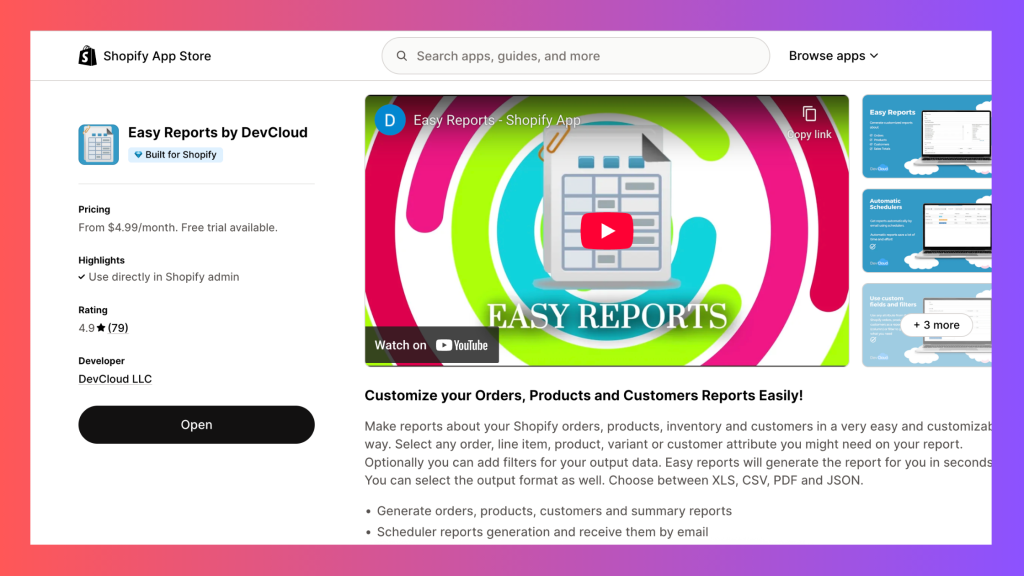Click the Copy link icon on video
Viewport: 1024px width, 576px height.
[x=809, y=114]
